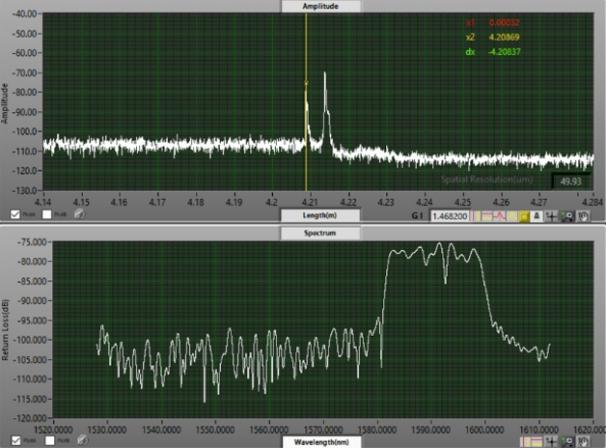Click the pencil icon below the Amplitude graph
The height and width of the screenshot is (448, 606).
pyautogui.click(x=79, y=214)
